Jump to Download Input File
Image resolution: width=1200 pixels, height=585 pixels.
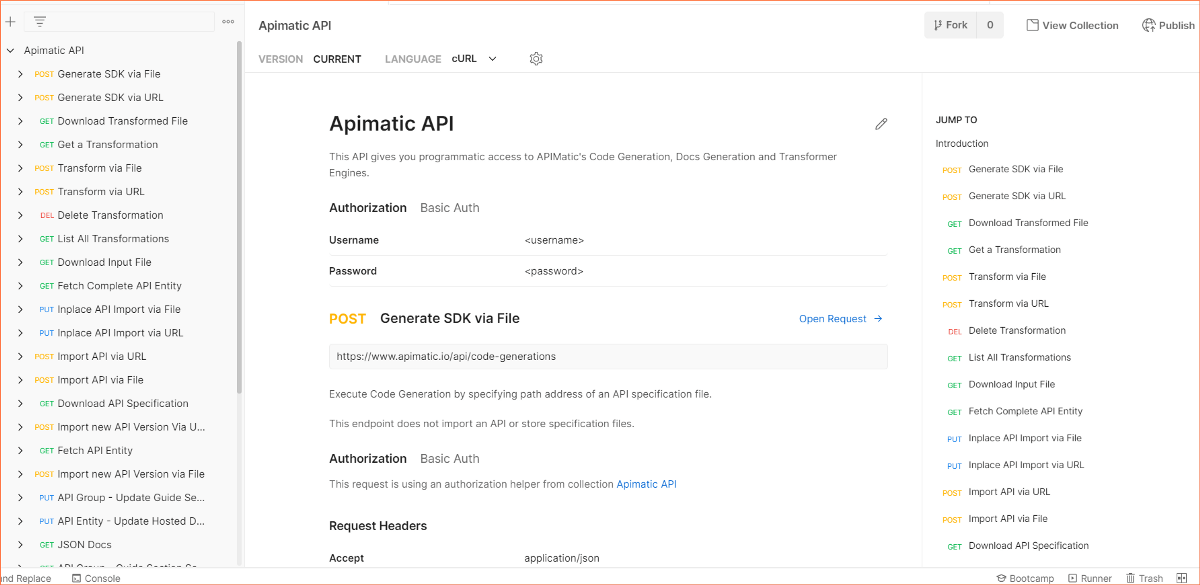tap(1011, 385)
